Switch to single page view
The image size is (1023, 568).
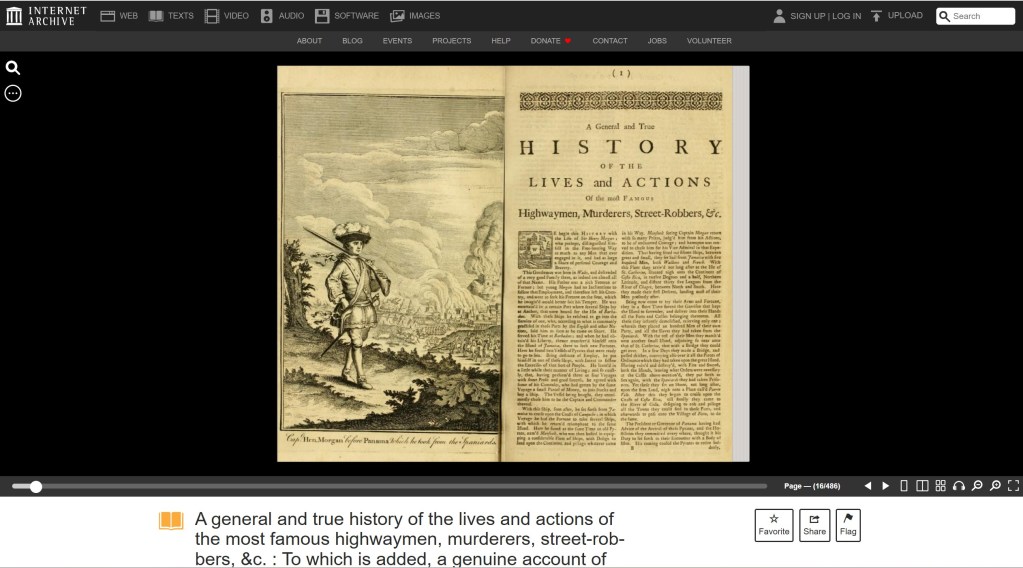pyautogui.click(x=904, y=486)
